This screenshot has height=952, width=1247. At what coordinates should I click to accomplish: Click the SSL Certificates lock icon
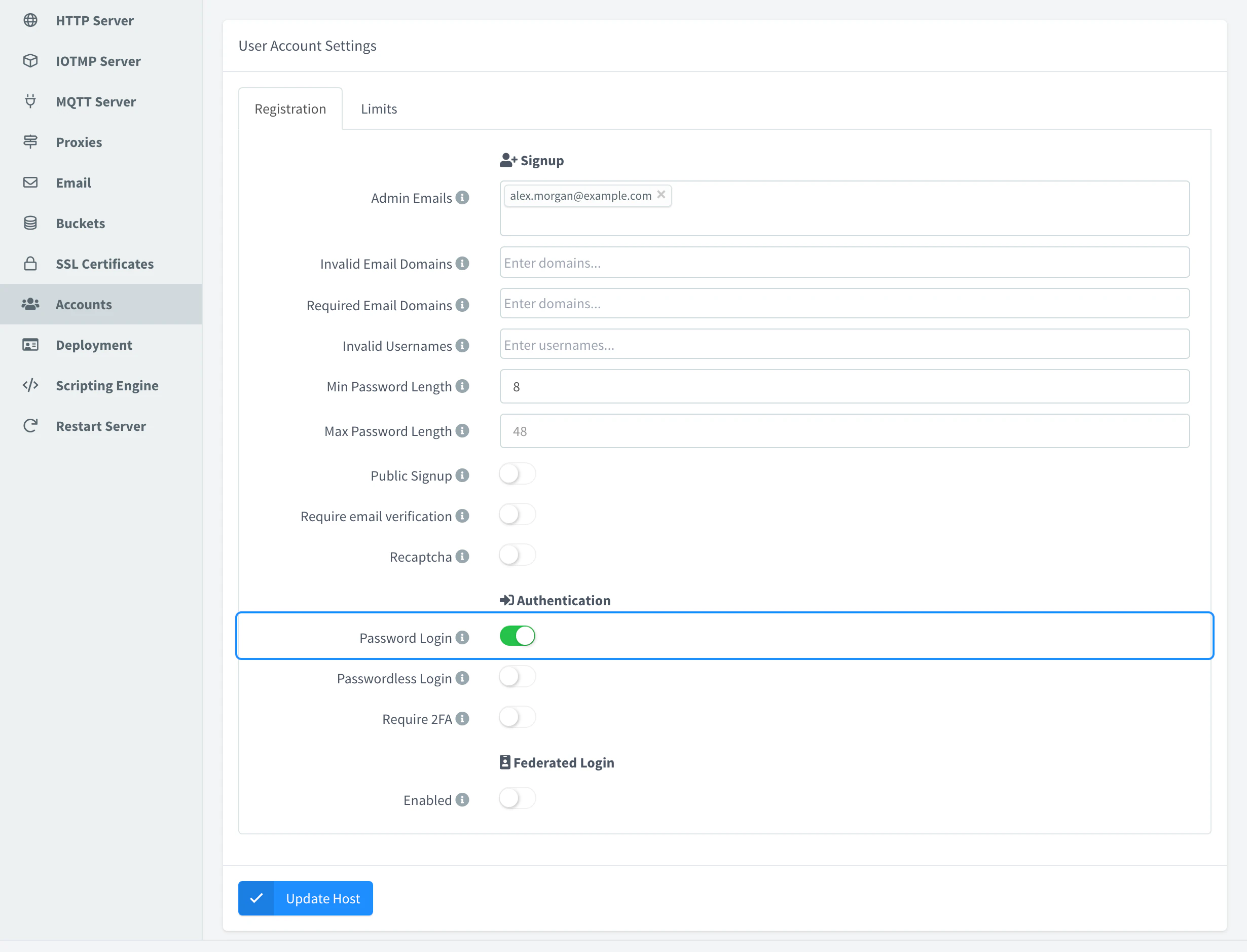pyautogui.click(x=30, y=264)
